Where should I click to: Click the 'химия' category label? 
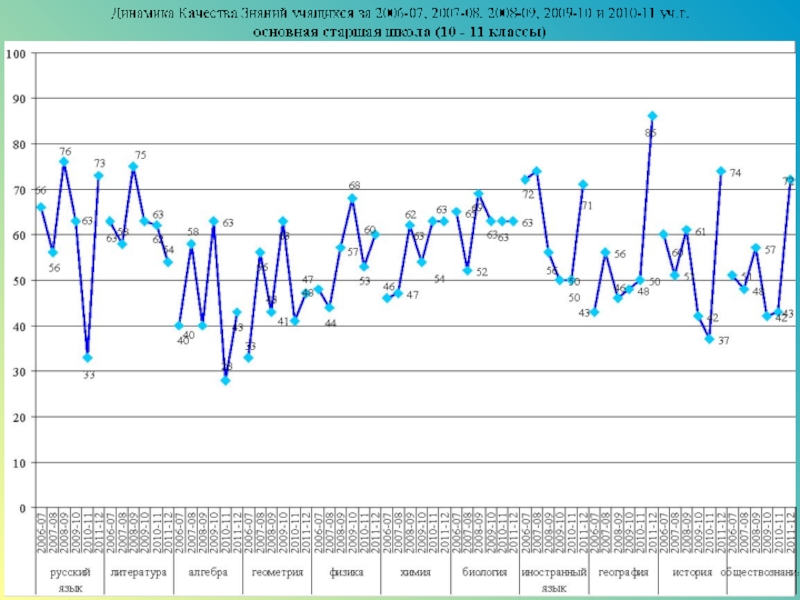click(415, 572)
